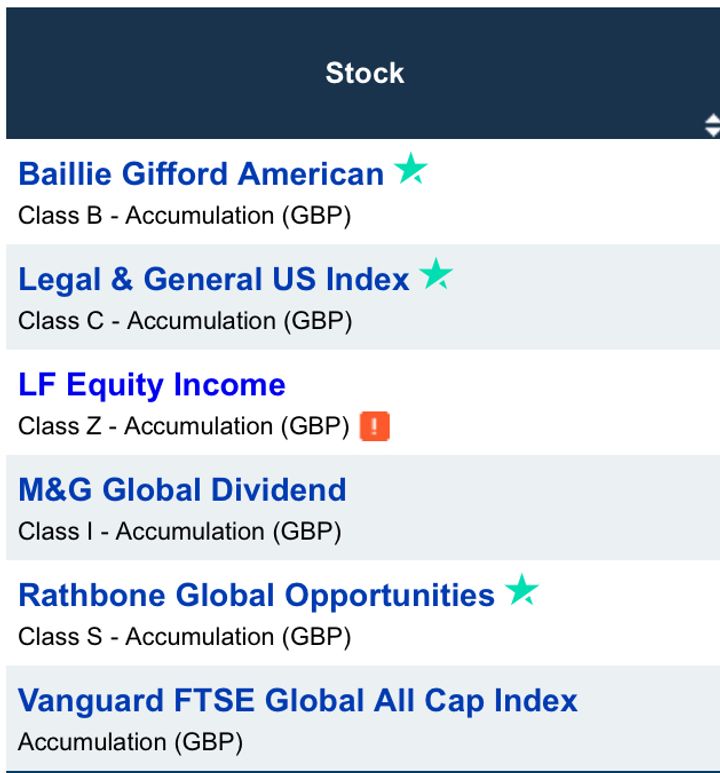Click the star beside Baillie Gifford American
Screen dimensions: 720x773
tap(410, 170)
